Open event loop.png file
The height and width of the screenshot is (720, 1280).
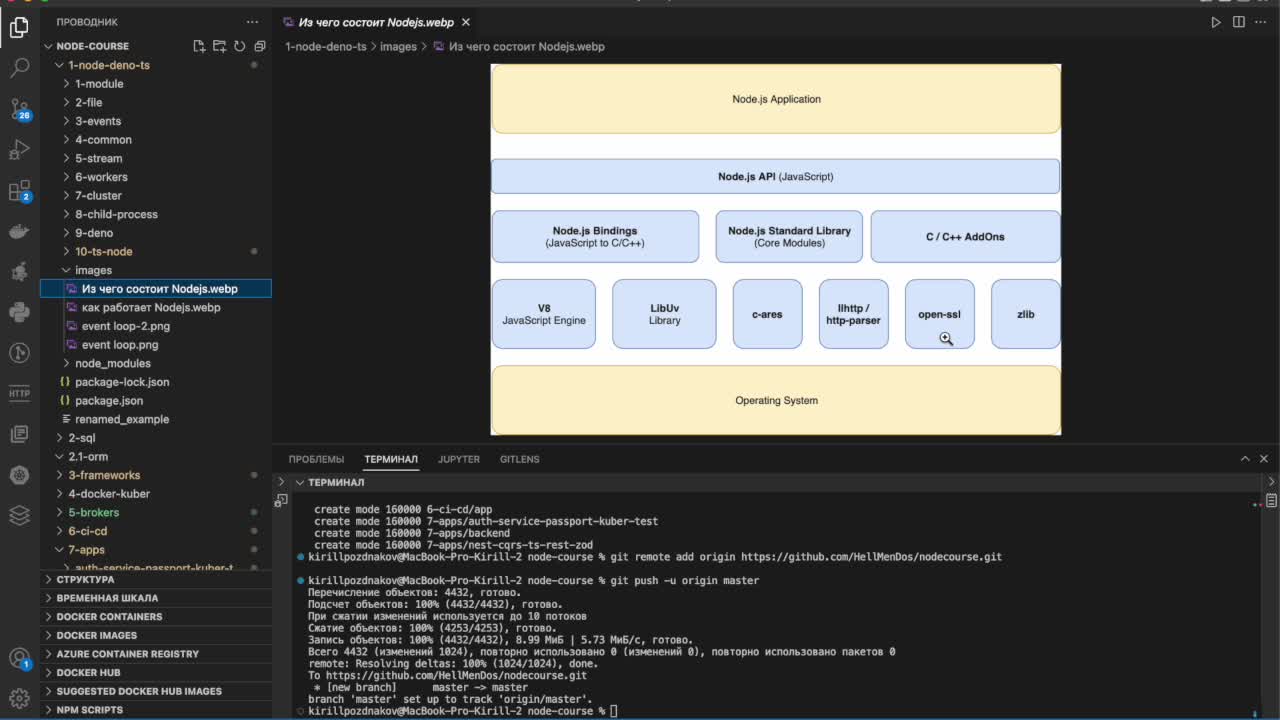pyautogui.click(x=156, y=345)
